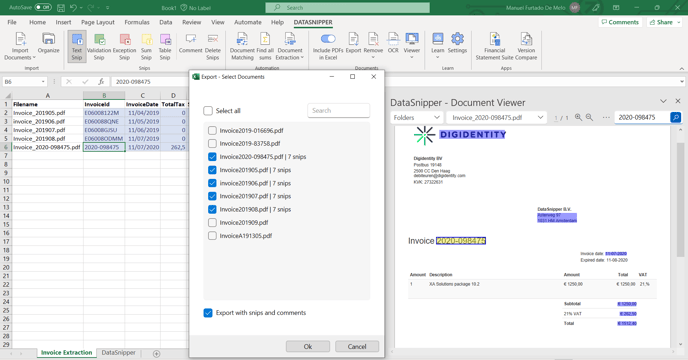
Task: Select the Invoice Extraction sheet tab
Action: point(67,353)
